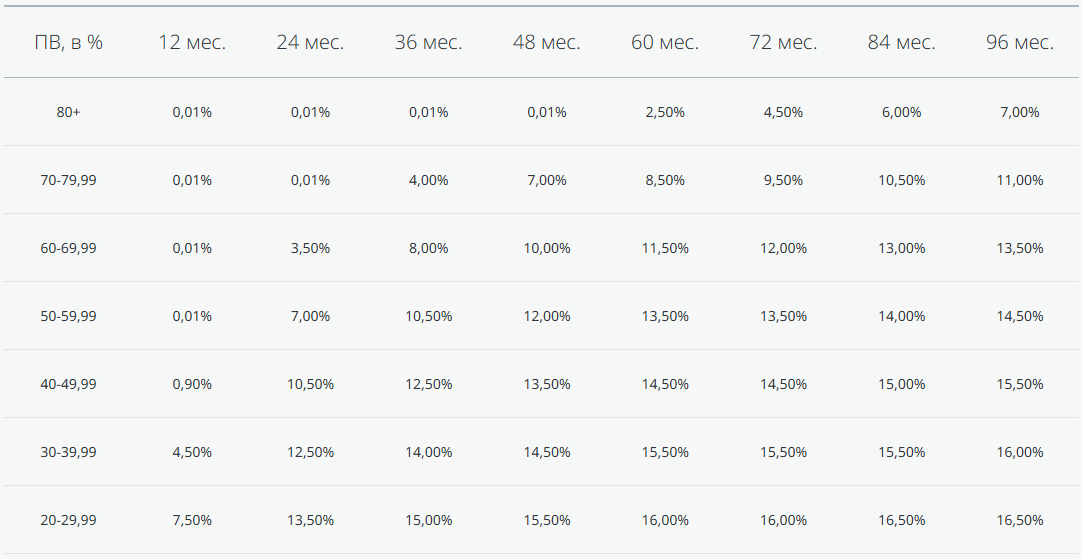Click the 2,50% cell in the 80+ row
The height and width of the screenshot is (559, 1082).
click(665, 112)
